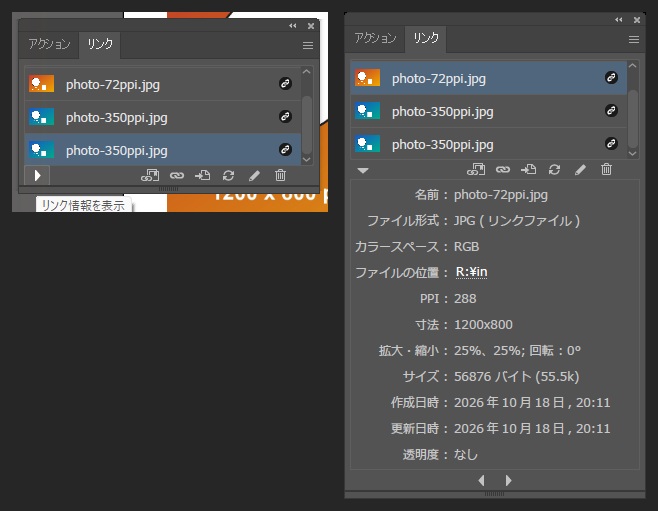Select middle photo-350ppi.jpg row in right panel
This screenshot has width=658, height=511.
[x=489, y=111]
